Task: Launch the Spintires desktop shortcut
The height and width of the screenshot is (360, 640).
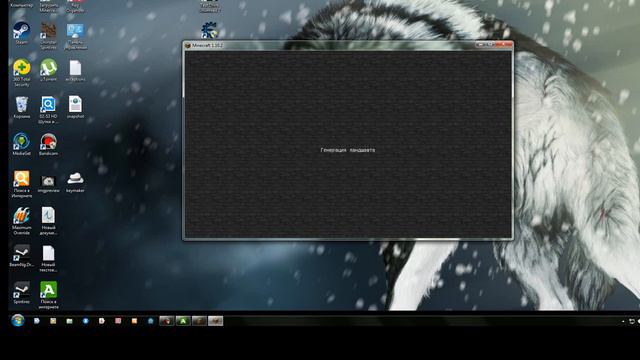Action: click(x=21, y=293)
